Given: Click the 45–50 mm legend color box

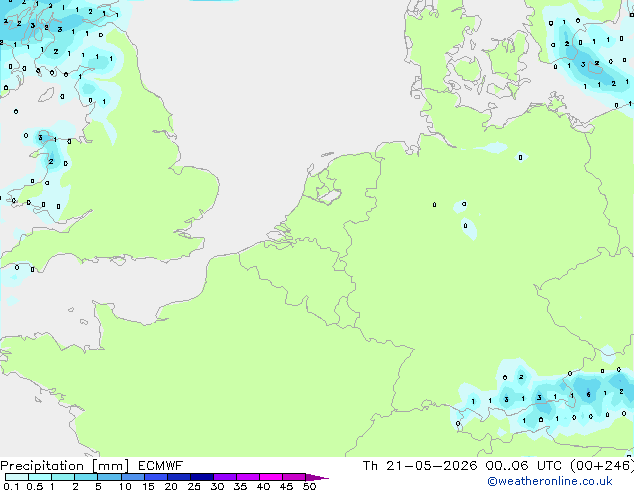Looking at the screenshot, I should (294, 477).
